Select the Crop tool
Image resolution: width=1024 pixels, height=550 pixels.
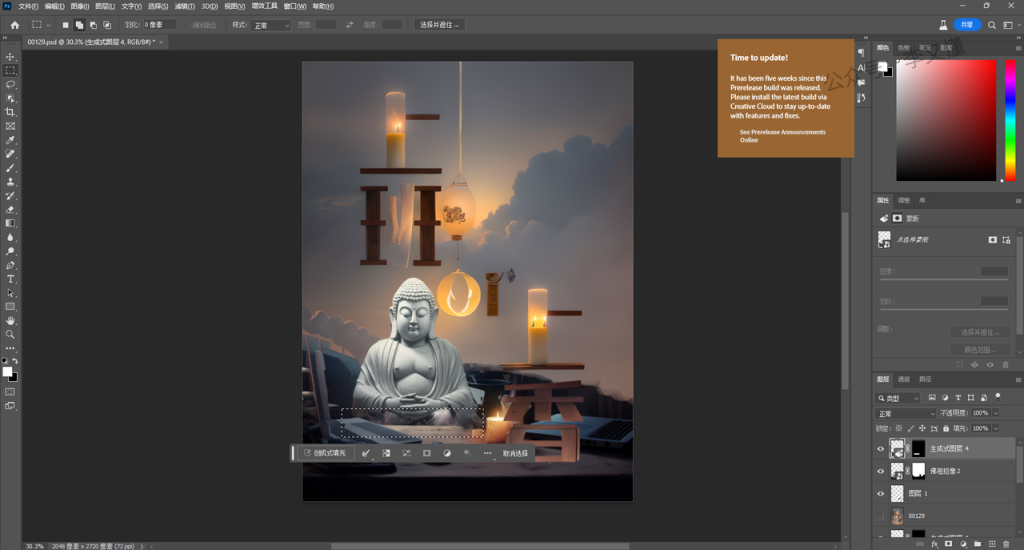[11, 113]
